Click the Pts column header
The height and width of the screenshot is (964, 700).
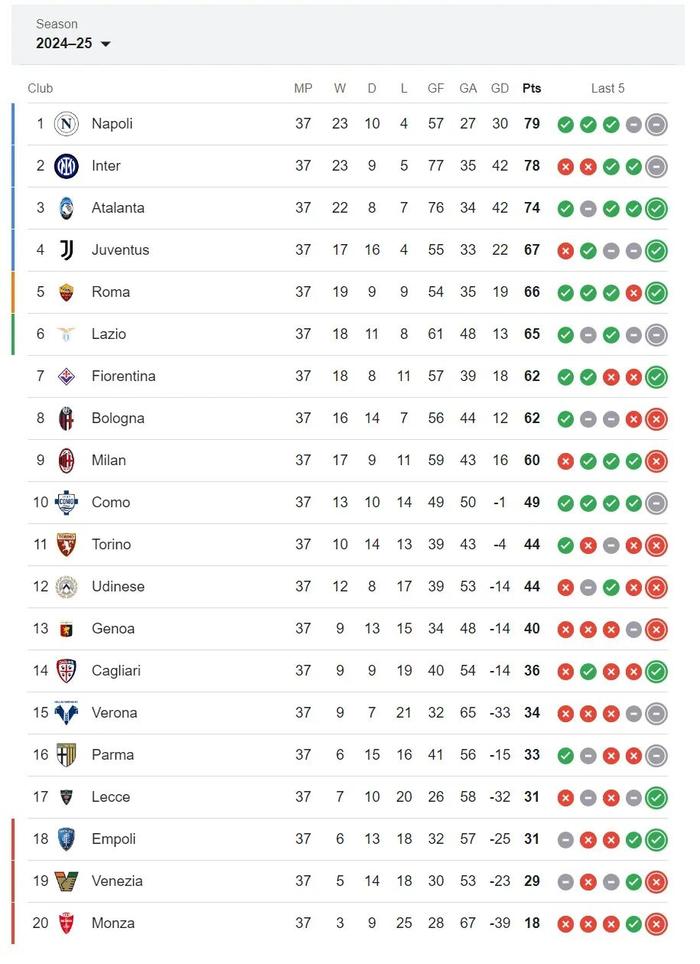(x=531, y=88)
